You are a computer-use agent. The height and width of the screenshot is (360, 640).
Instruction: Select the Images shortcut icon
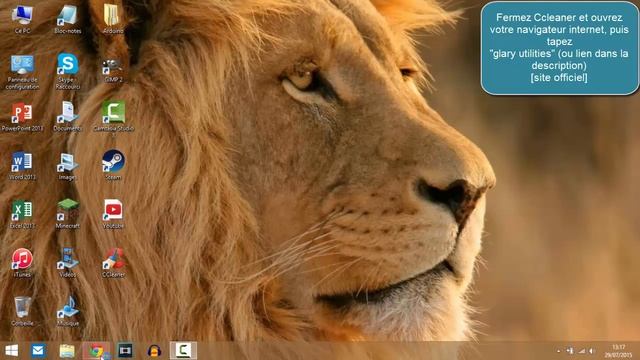(x=67, y=166)
